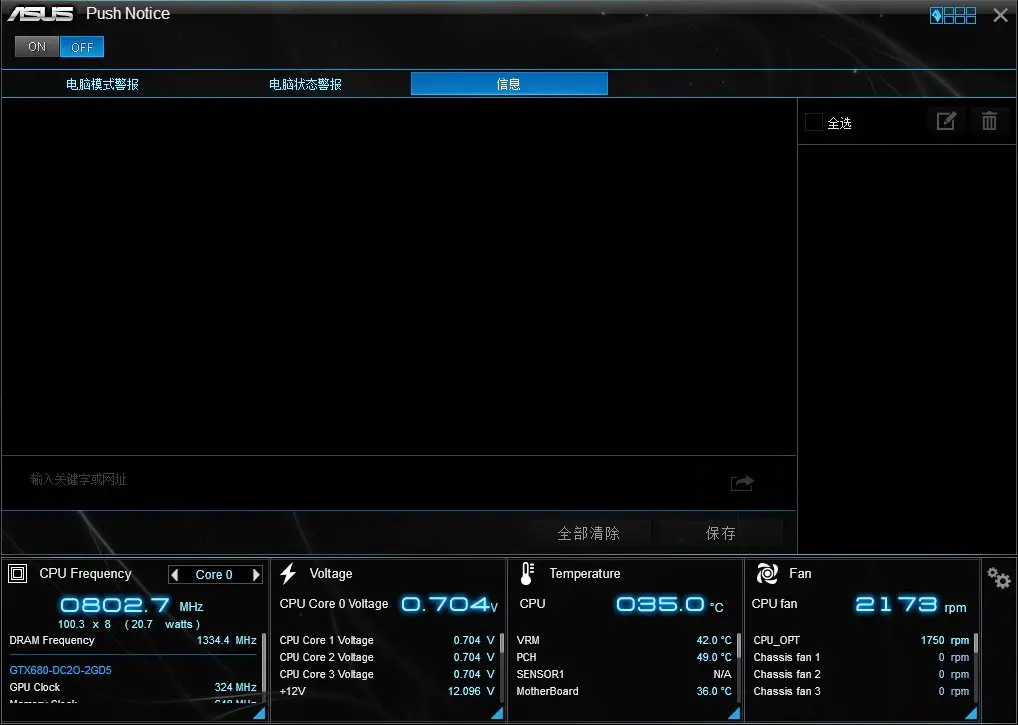The image size is (1018, 725).
Task: Click the 保存 button
Action: [721, 533]
